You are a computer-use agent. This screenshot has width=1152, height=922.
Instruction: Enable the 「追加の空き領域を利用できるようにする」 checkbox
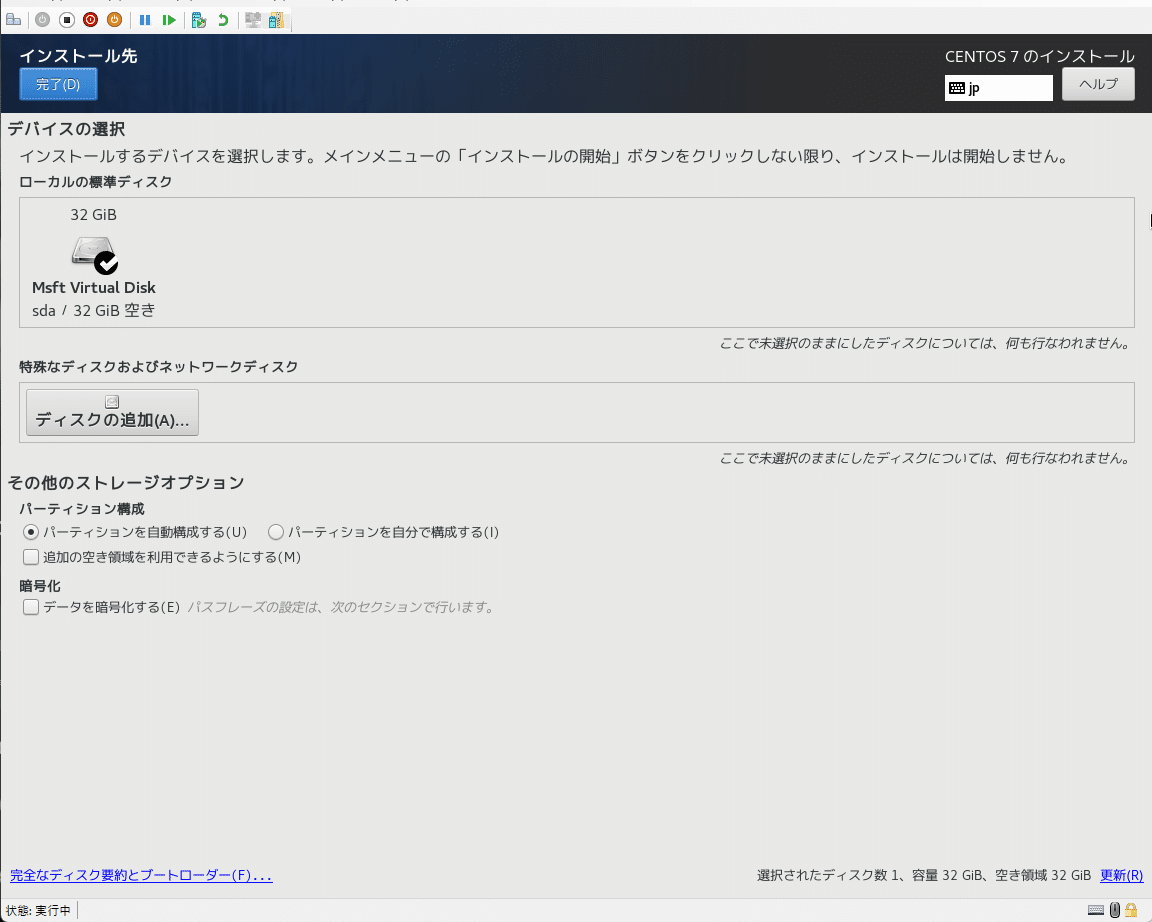pyautogui.click(x=30, y=556)
